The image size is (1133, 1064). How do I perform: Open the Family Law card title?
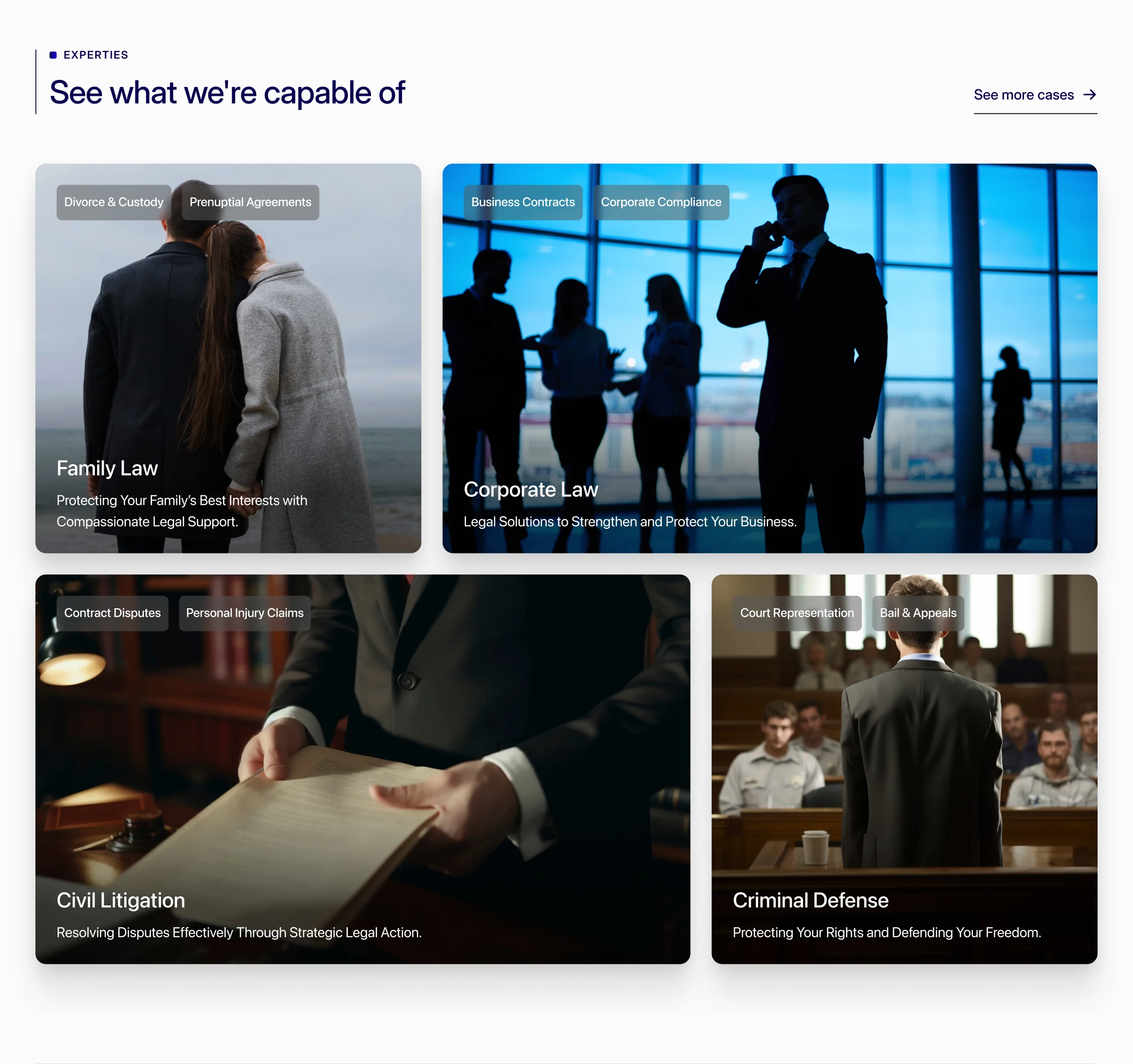tap(107, 468)
